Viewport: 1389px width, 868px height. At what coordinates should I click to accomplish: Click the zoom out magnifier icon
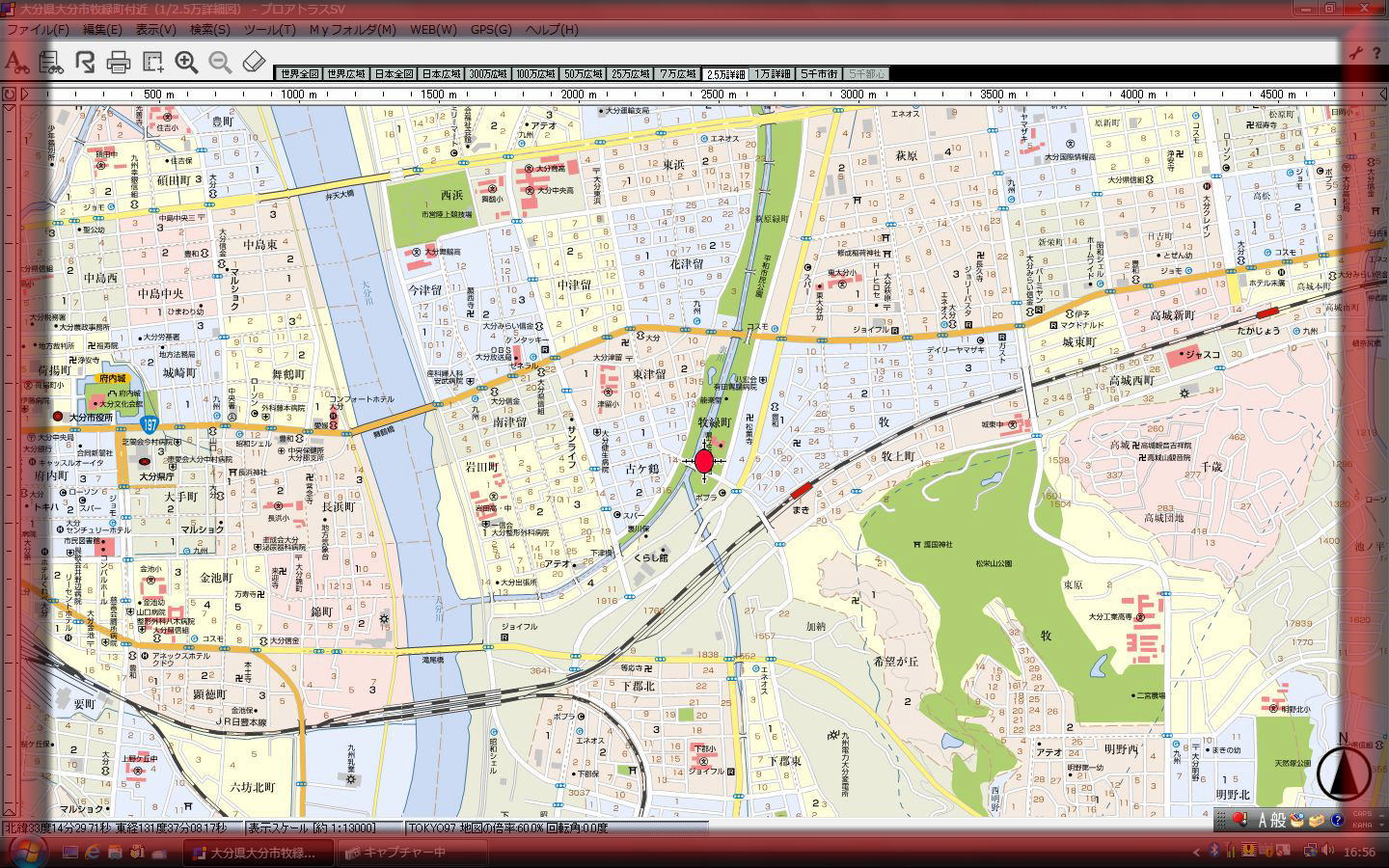pos(220,63)
